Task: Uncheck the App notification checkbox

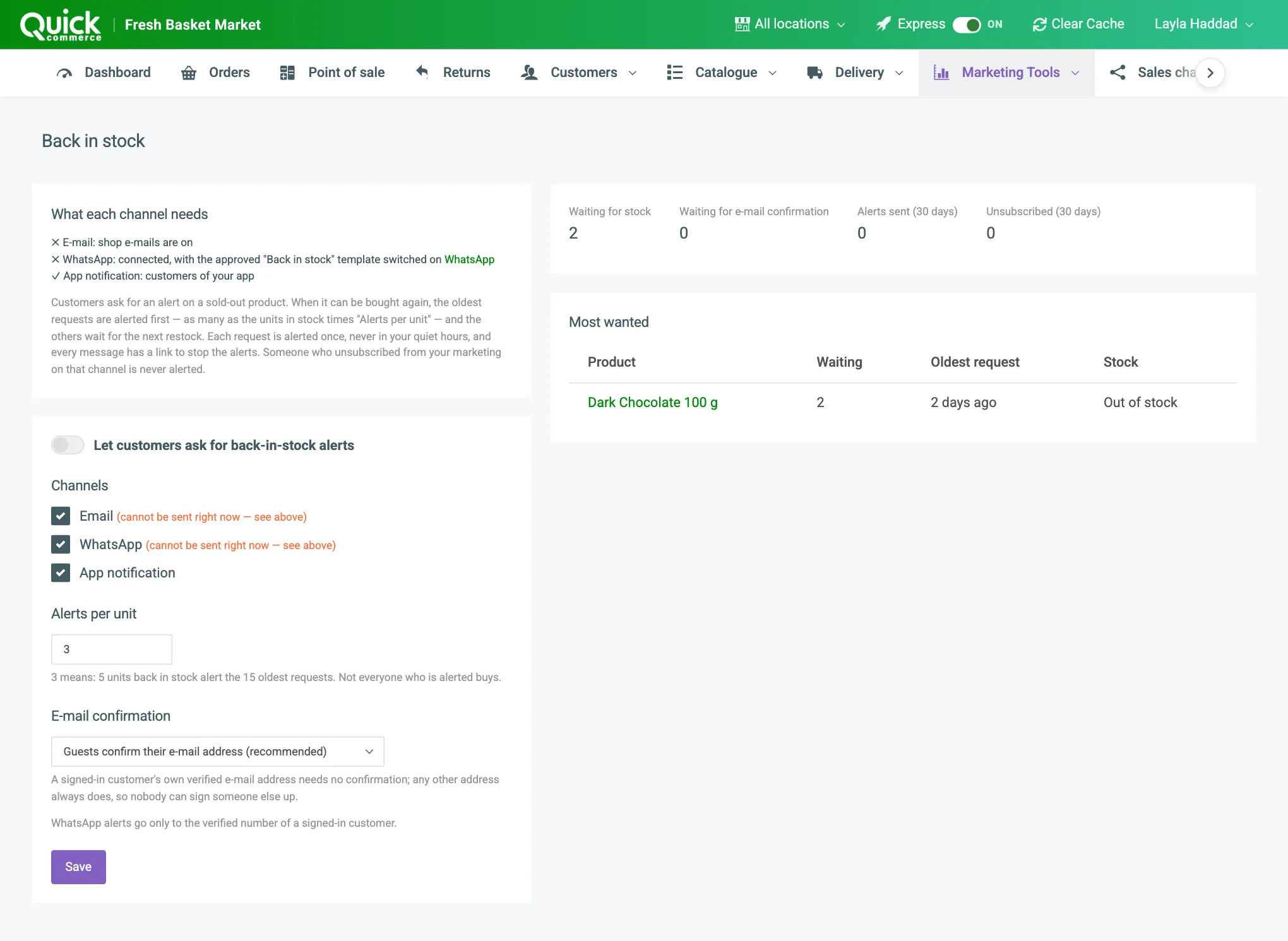Action: coord(61,573)
